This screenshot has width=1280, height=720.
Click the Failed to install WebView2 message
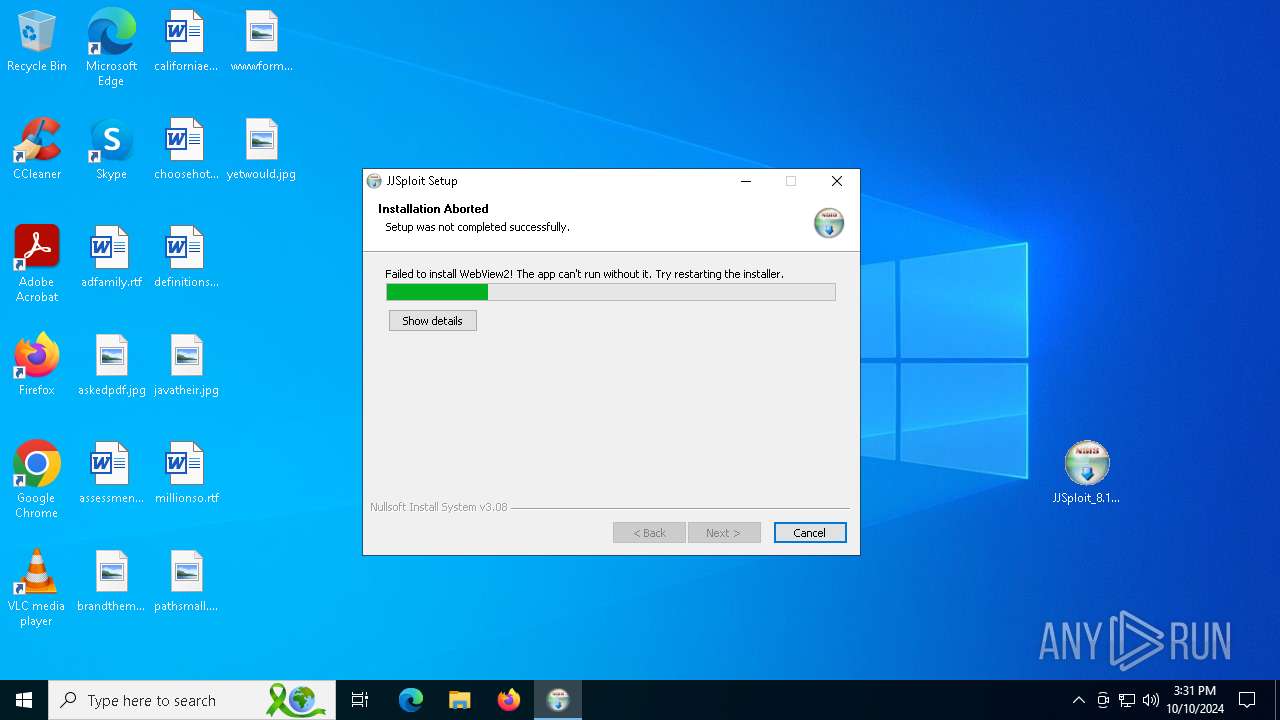point(584,274)
